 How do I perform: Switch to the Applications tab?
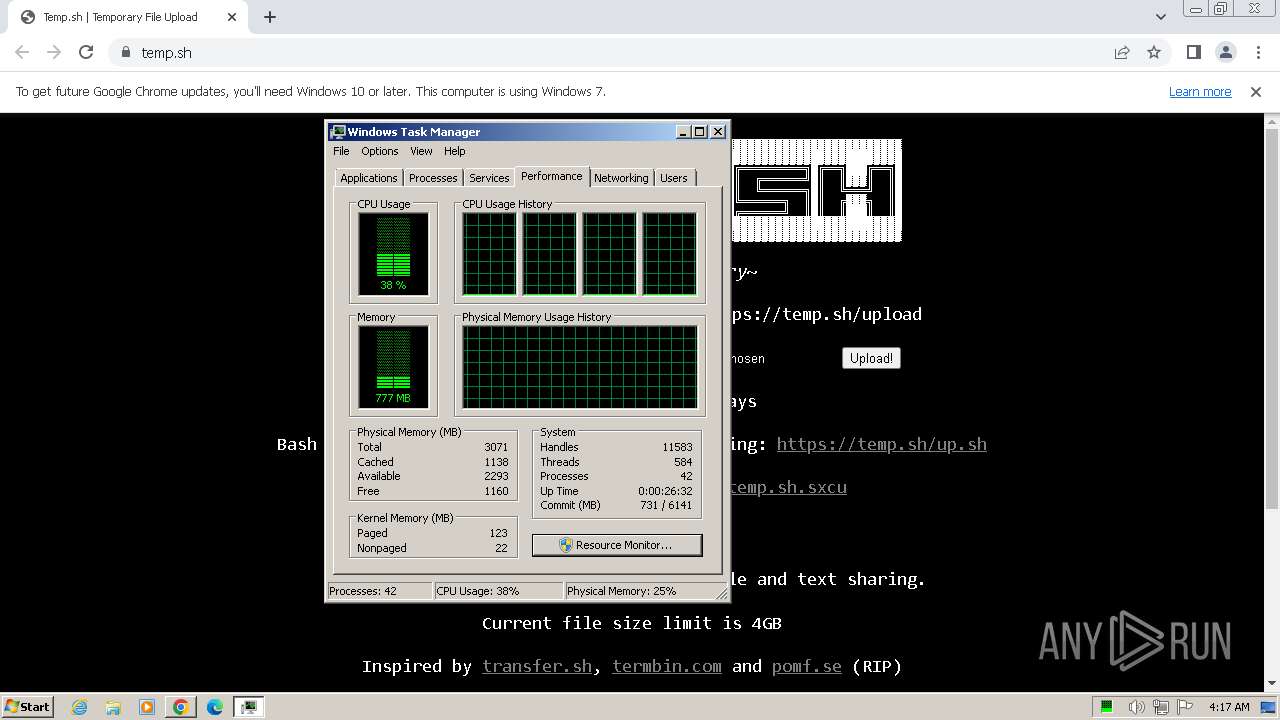click(x=369, y=178)
